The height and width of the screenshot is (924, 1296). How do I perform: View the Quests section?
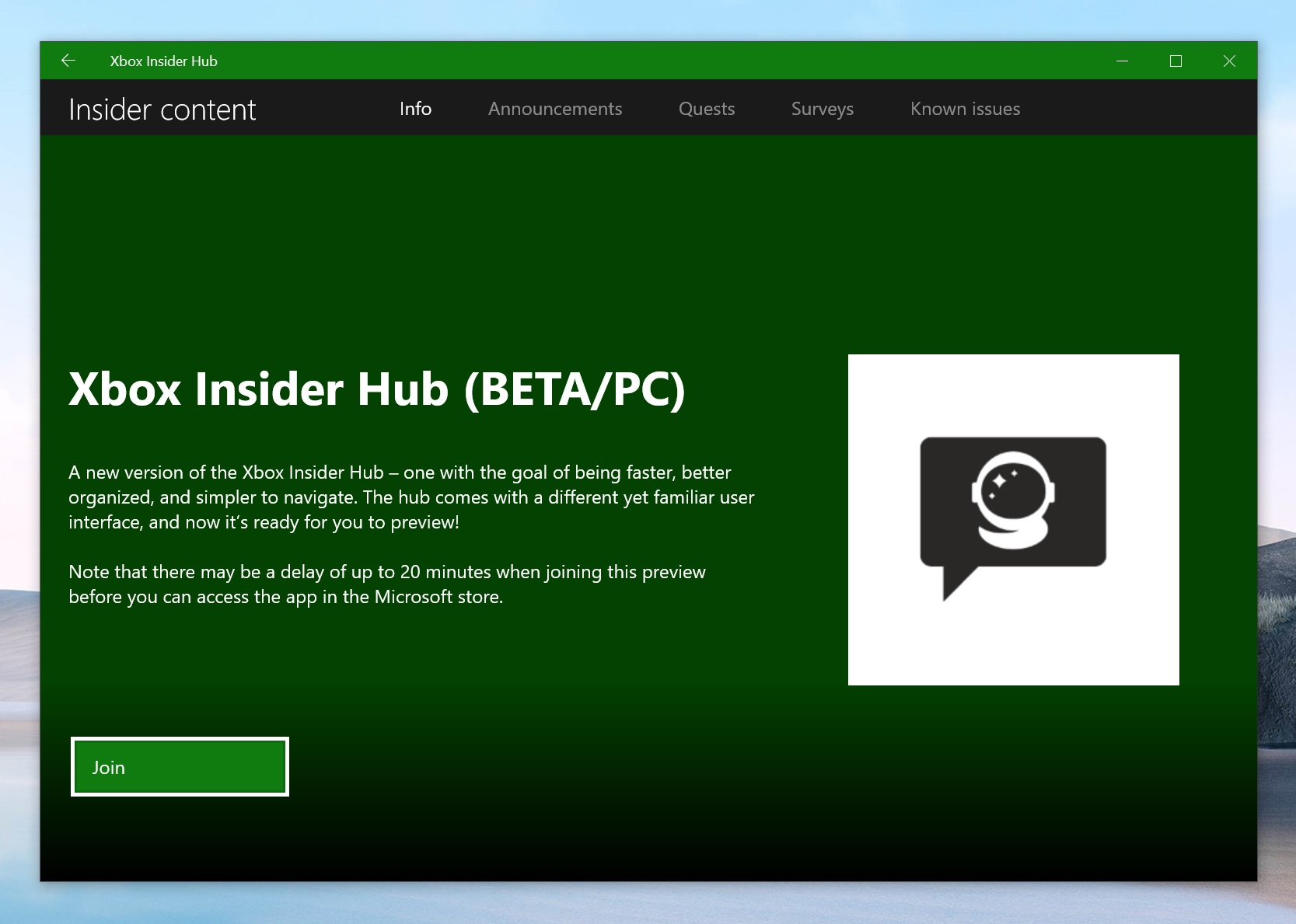tap(706, 109)
